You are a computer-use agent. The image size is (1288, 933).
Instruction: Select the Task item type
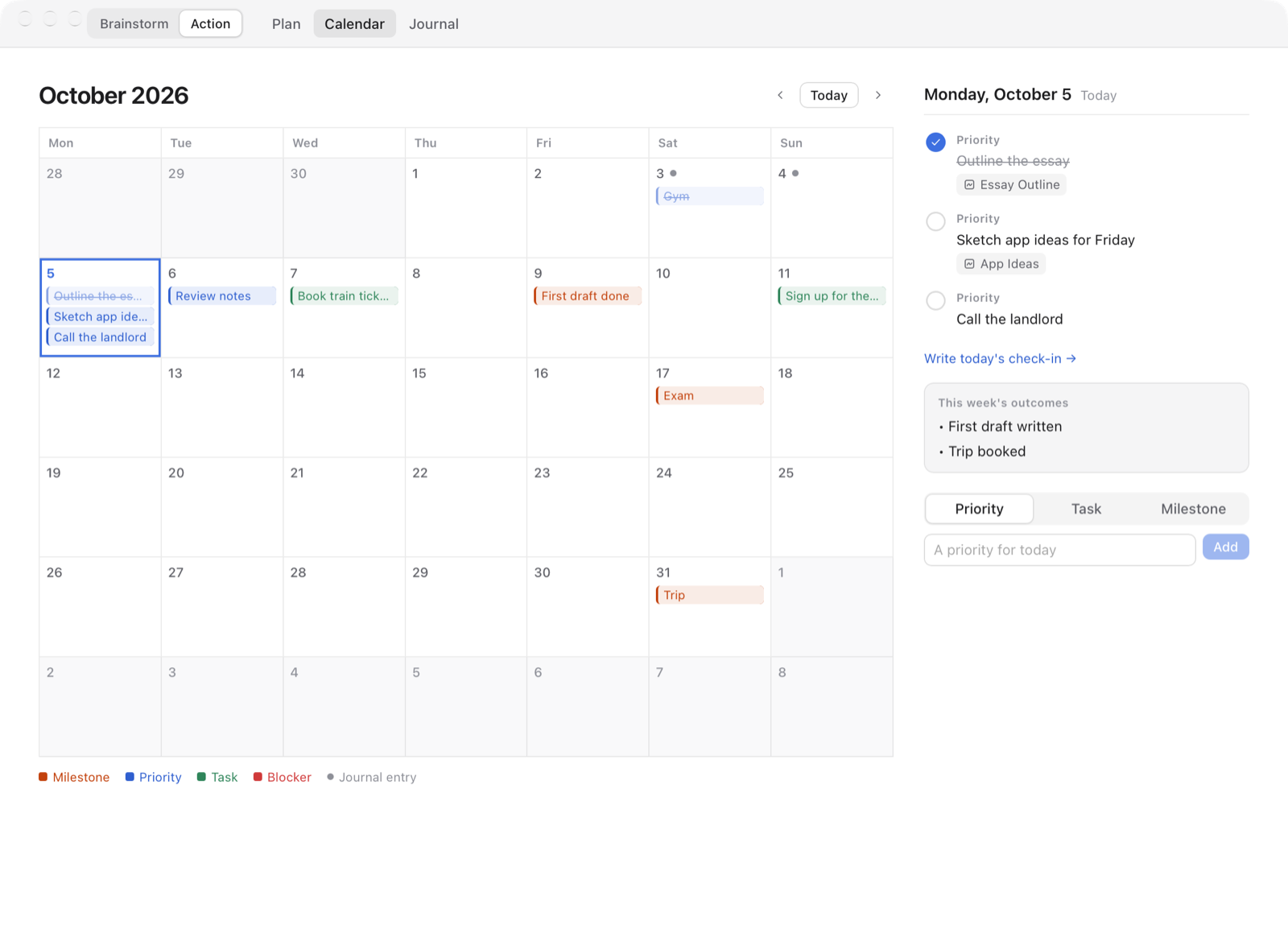point(1086,509)
